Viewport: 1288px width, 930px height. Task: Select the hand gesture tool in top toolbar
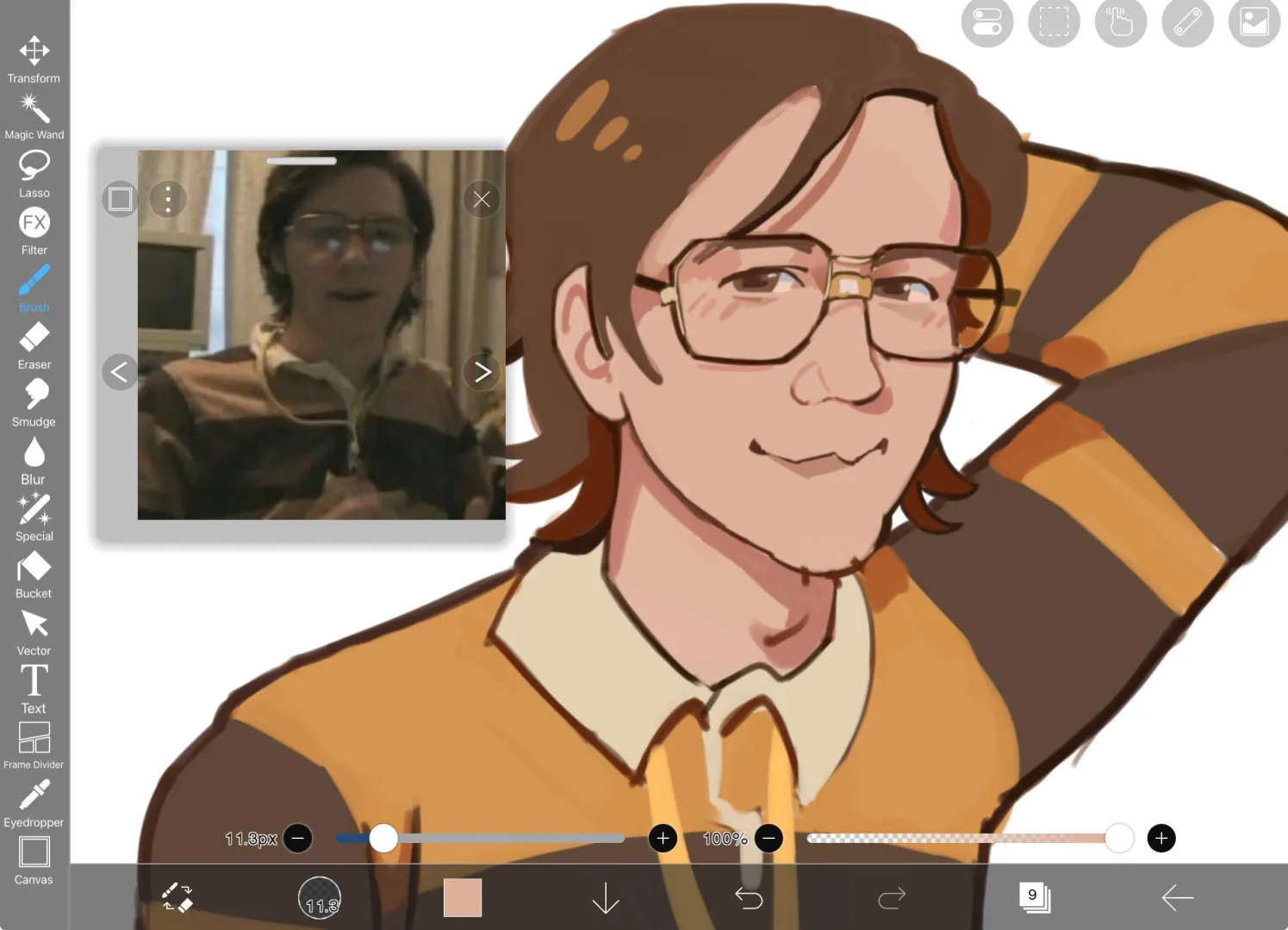click(1119, 22)
